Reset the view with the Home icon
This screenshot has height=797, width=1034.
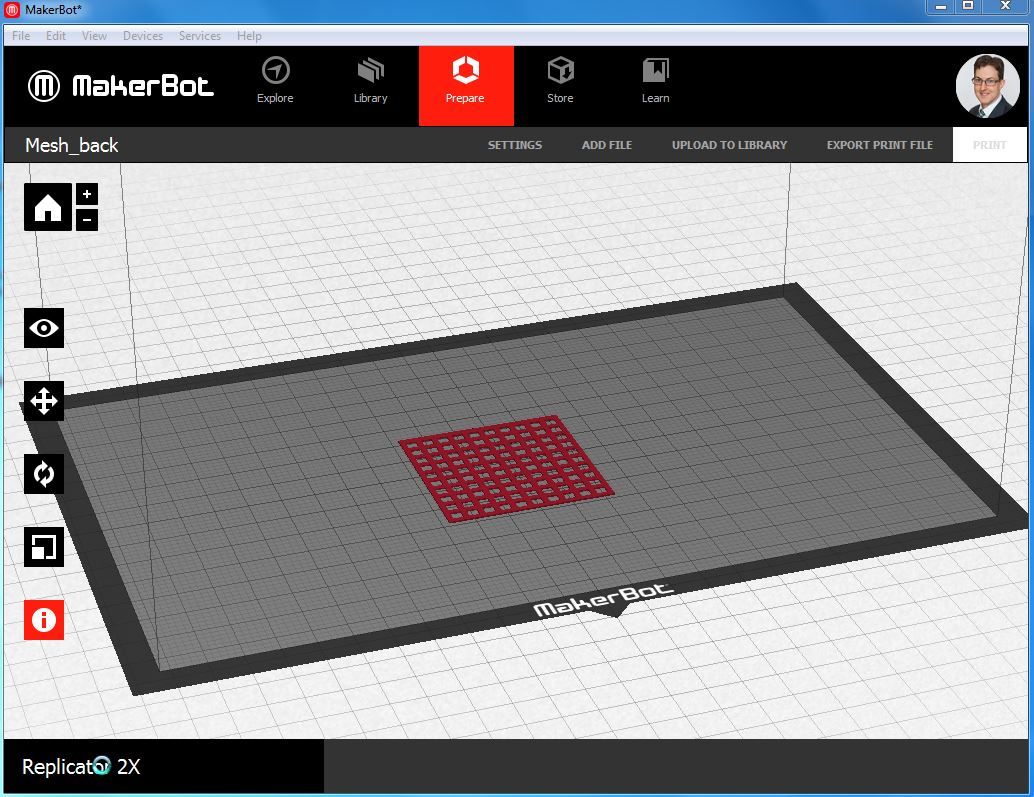point(46,206)
